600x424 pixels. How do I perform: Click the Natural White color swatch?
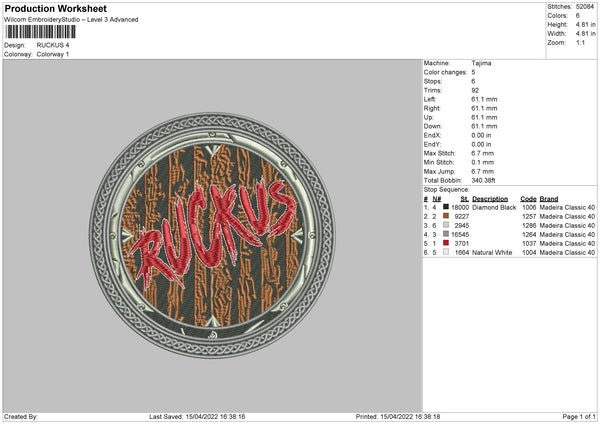[x=446, y=252]
